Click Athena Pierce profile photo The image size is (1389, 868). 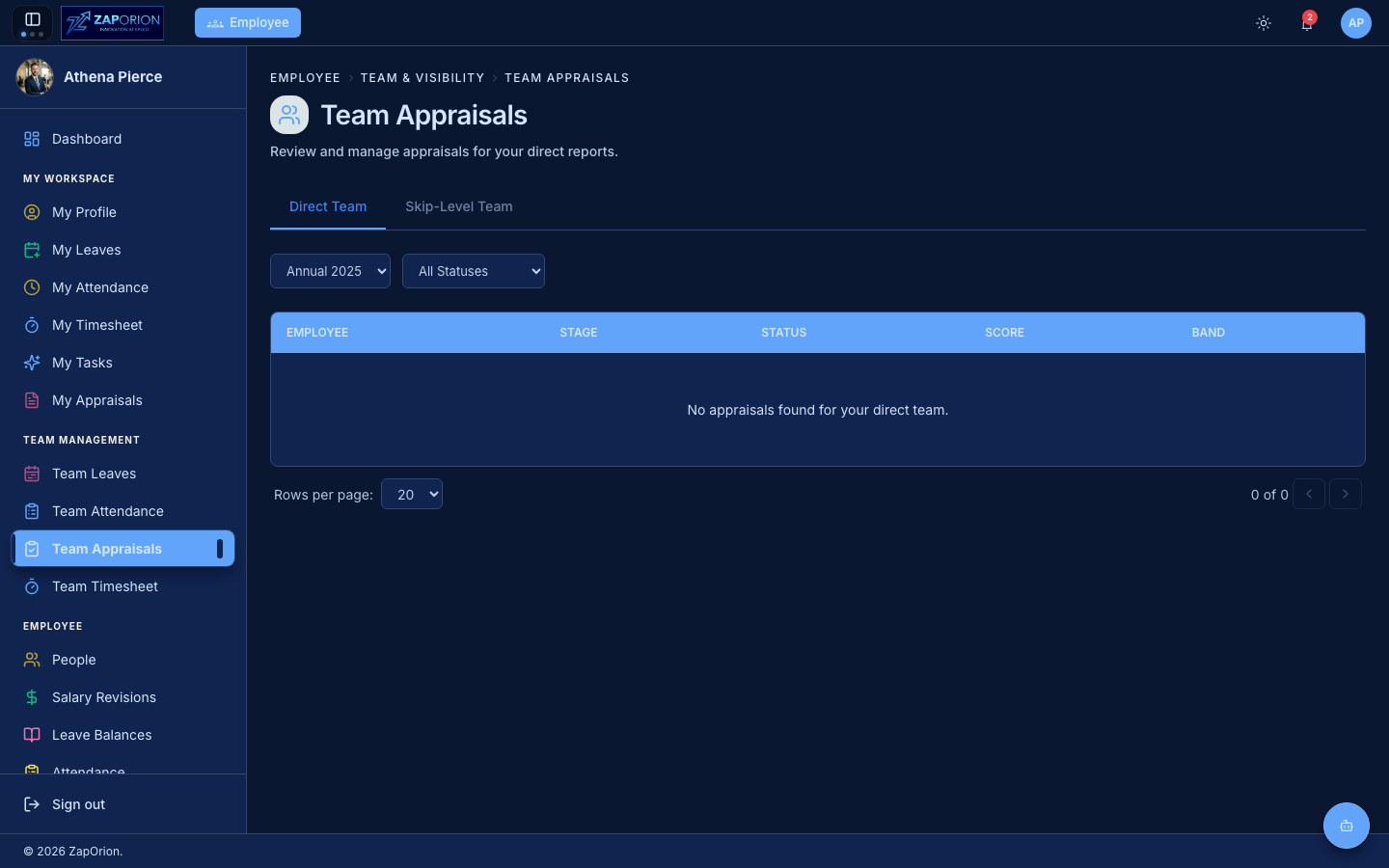coord(35,77)
